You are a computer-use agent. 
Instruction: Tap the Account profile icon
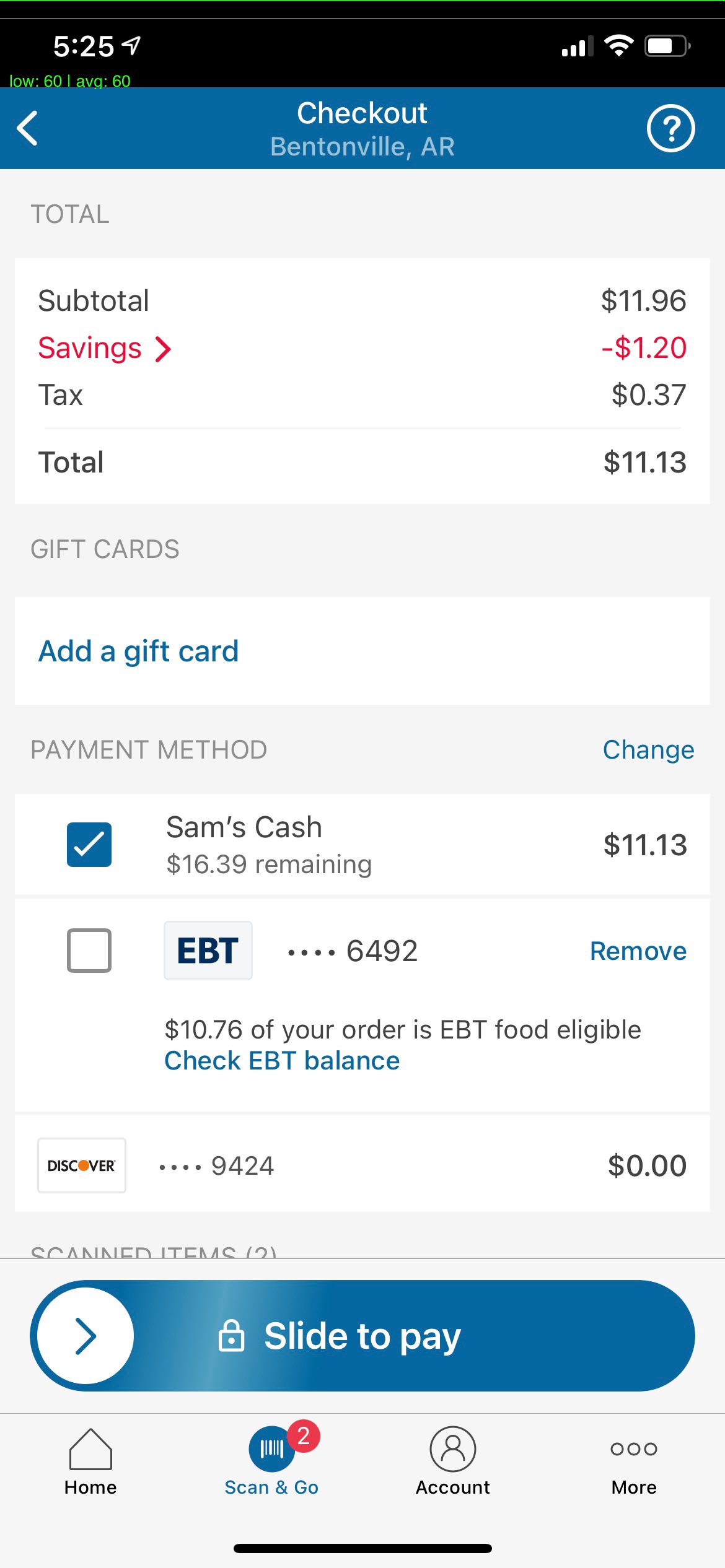pyautogui.click(x=453, y=1449)
